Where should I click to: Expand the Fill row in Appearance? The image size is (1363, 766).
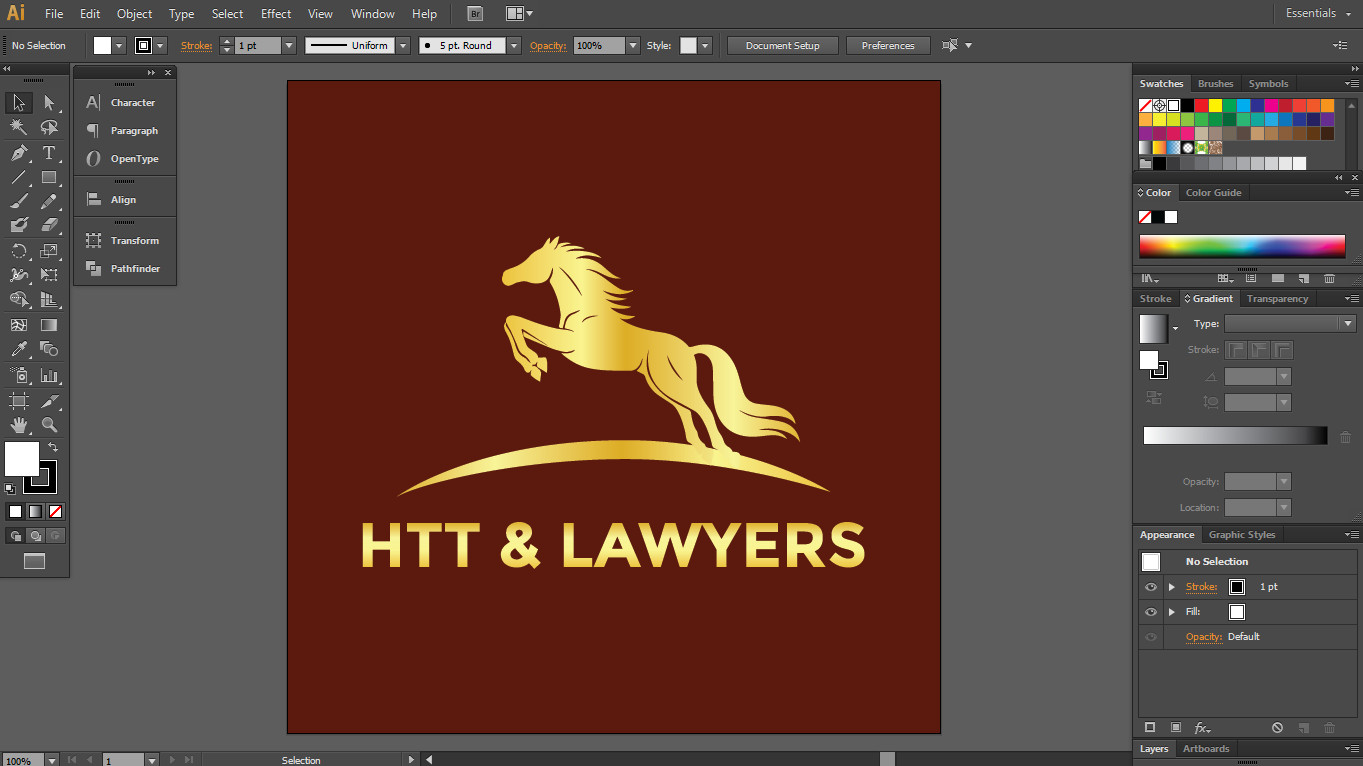pyautogui.click(x=1172, y=612)
